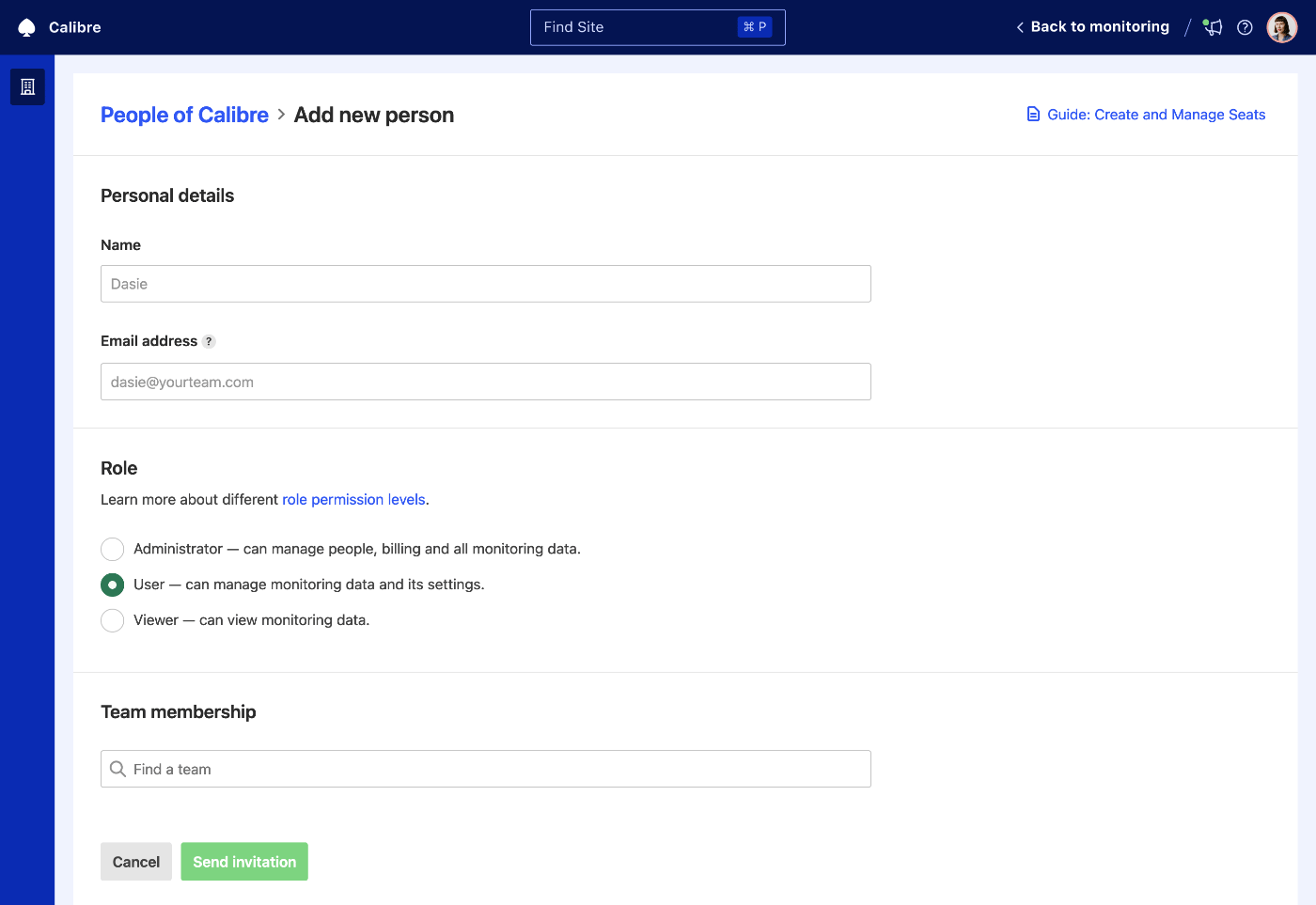Viewport: 1316px width, 905px height.
Task: Open Guide: Create and Manage Seats
Action: pyautogui.click(x=1155, y=114)
